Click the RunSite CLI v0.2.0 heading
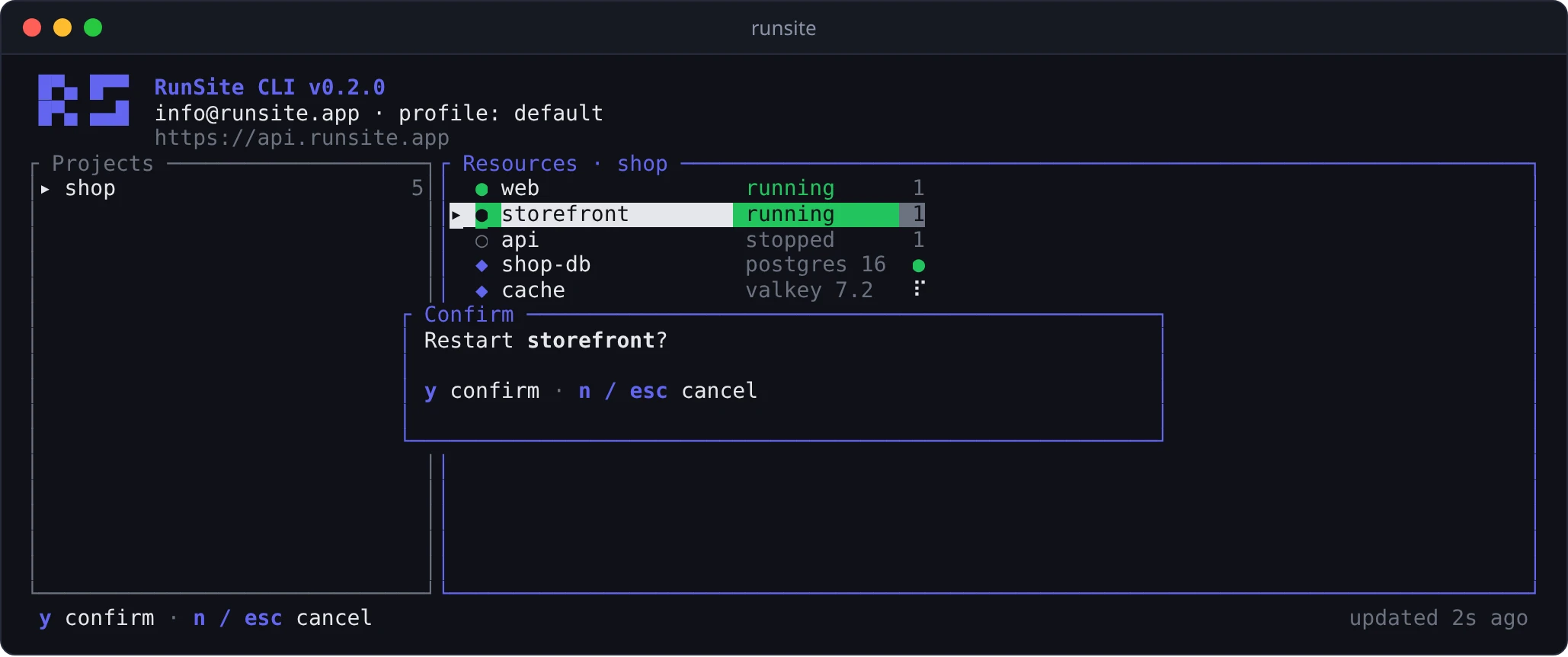 270,88
